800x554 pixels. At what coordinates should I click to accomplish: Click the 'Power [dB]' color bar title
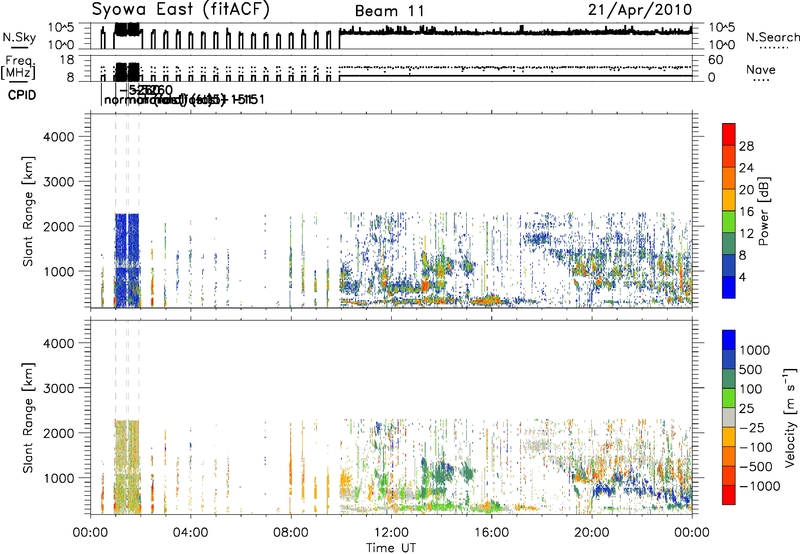(x=763, y=211)
